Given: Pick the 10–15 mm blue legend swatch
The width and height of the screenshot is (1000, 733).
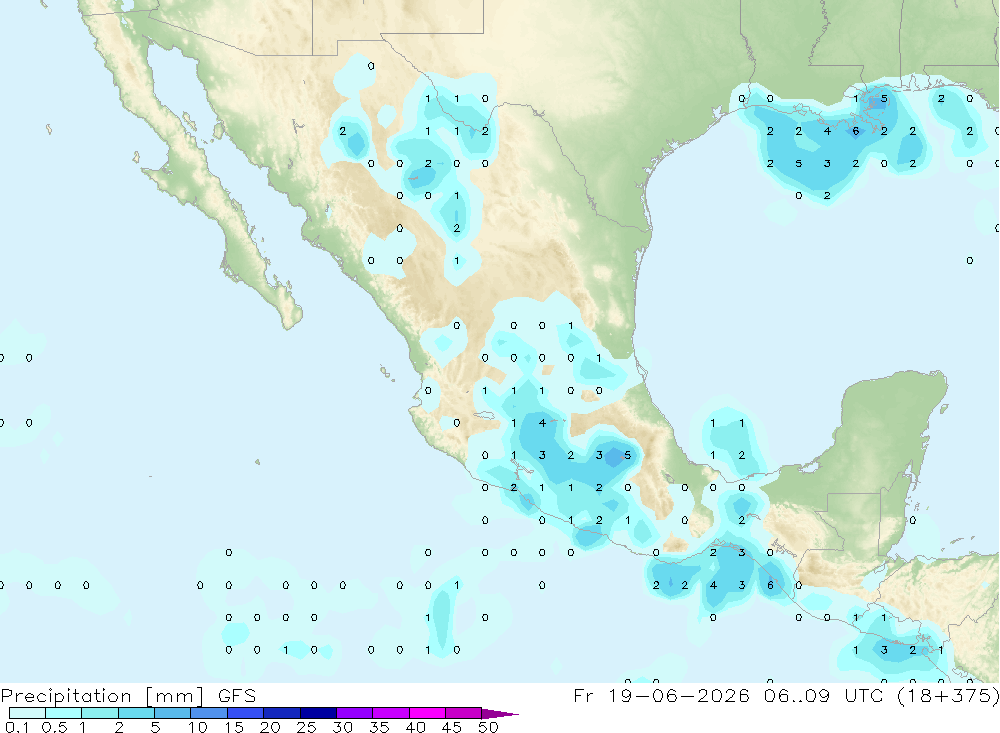Looking at the screenshot, I should click(x=209, y=713).
